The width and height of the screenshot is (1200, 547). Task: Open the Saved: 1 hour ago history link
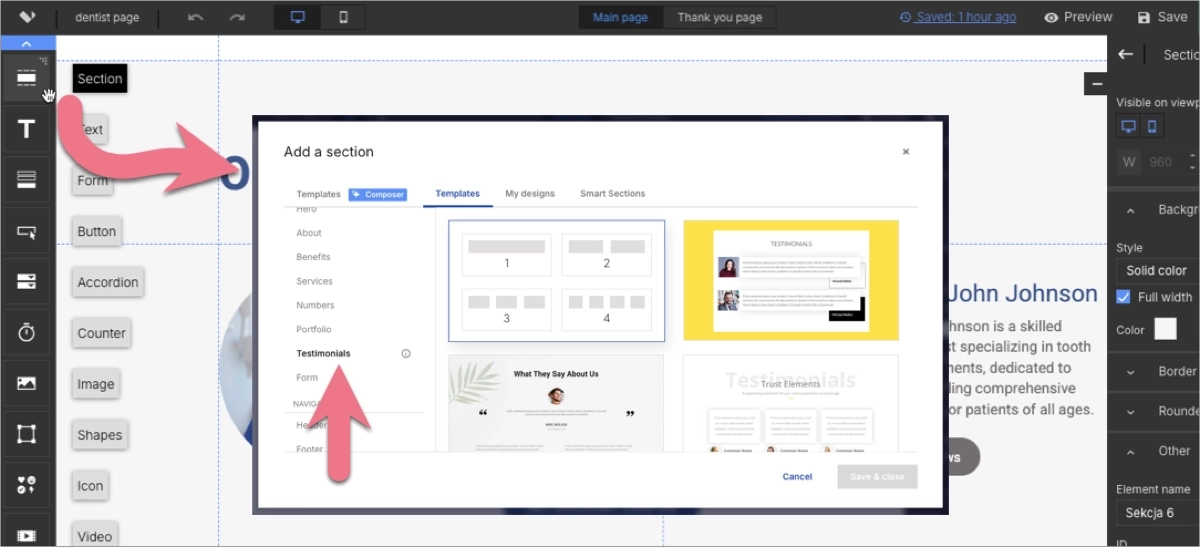(x=958, y=17)
